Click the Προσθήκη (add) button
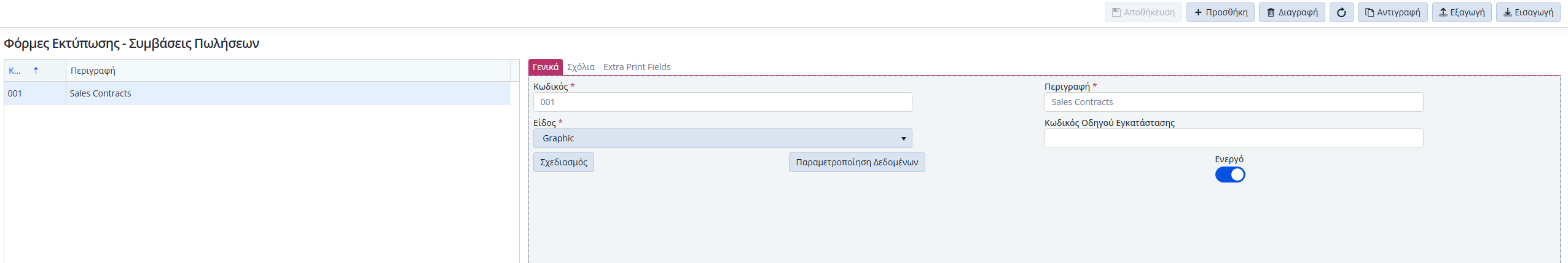 click(1220, 12)
